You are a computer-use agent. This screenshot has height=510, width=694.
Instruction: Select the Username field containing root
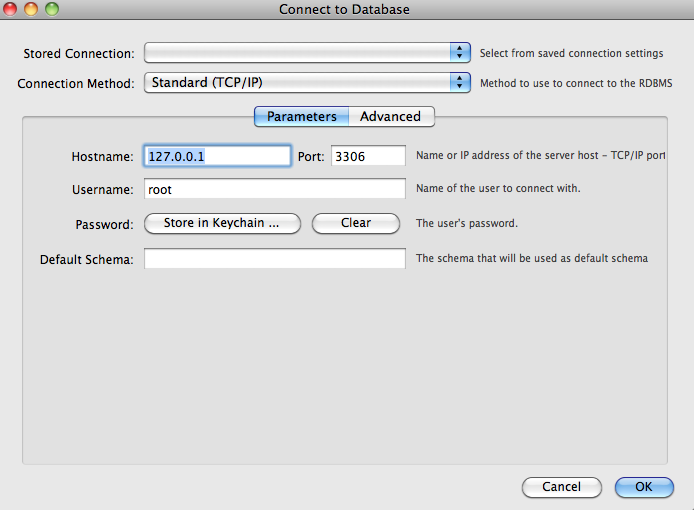point(274,189)
